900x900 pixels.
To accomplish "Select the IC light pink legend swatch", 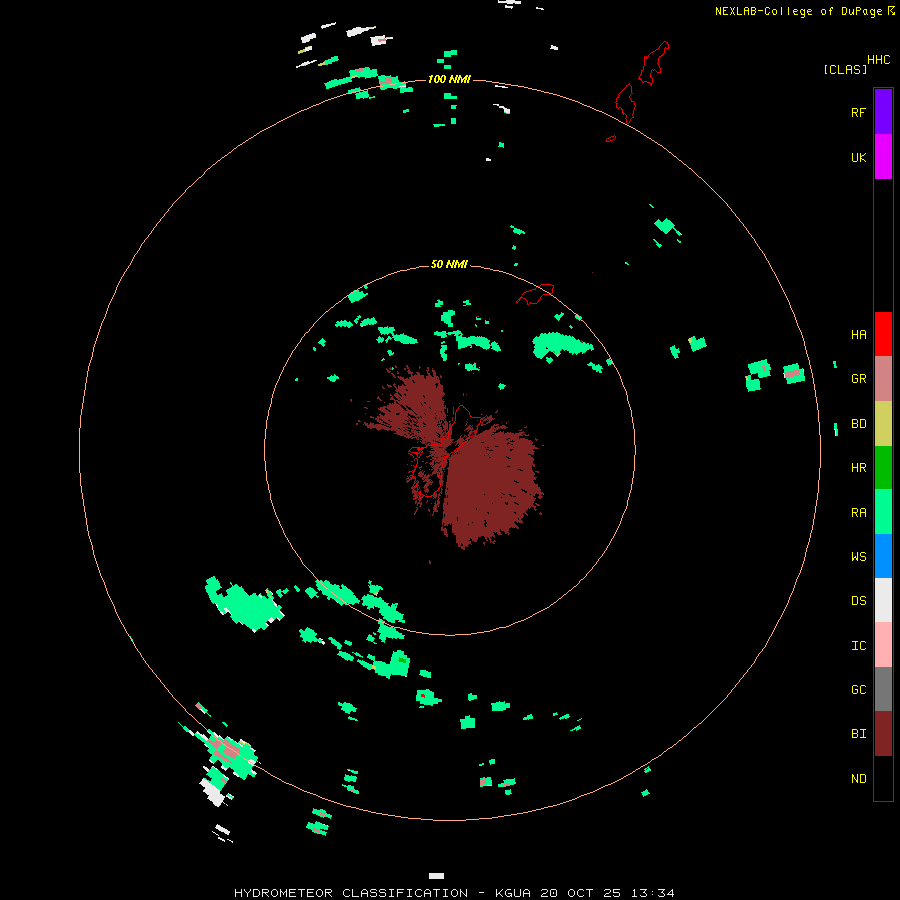I will 883,645.
